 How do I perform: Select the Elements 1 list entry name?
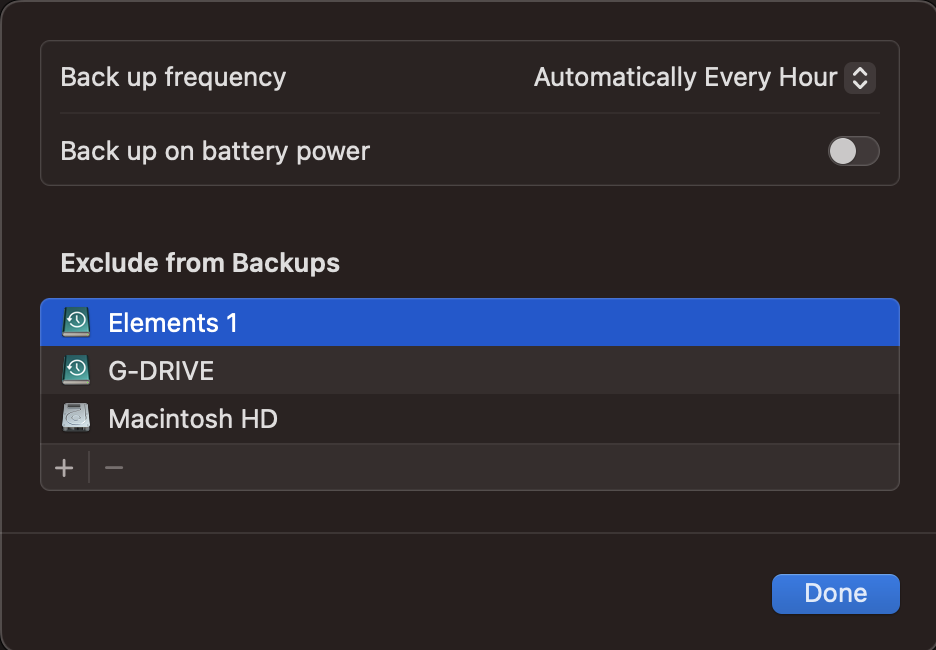point(173,323)
